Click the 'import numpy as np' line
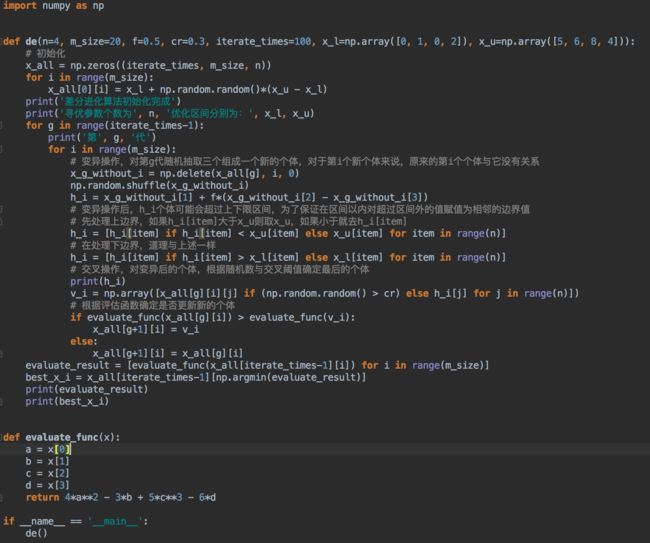Screen dimensions: 650x543 point(53,6)
